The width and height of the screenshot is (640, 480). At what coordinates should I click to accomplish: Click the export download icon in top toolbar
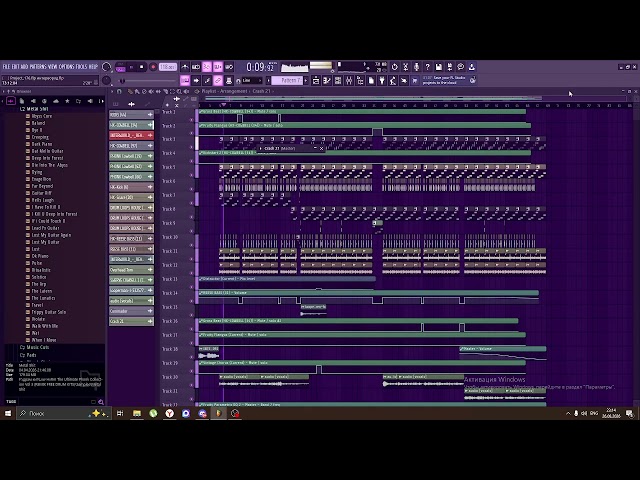click(x=471, y=67)
